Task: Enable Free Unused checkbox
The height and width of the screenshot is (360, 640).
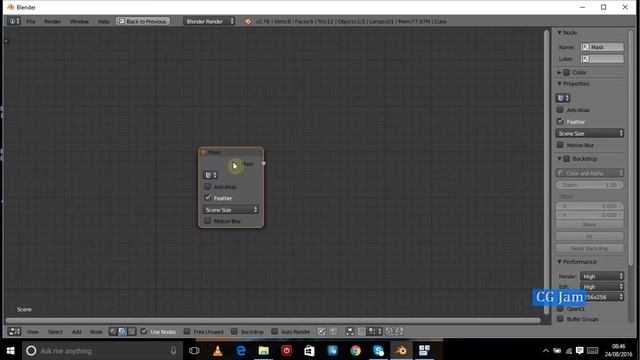Action: 187,331
